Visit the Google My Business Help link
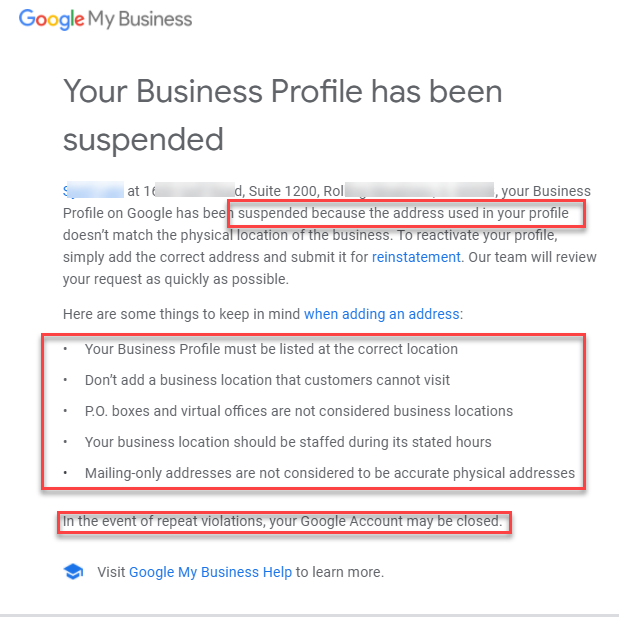Viewport: 619px width, 617px height. coord(210,572)
